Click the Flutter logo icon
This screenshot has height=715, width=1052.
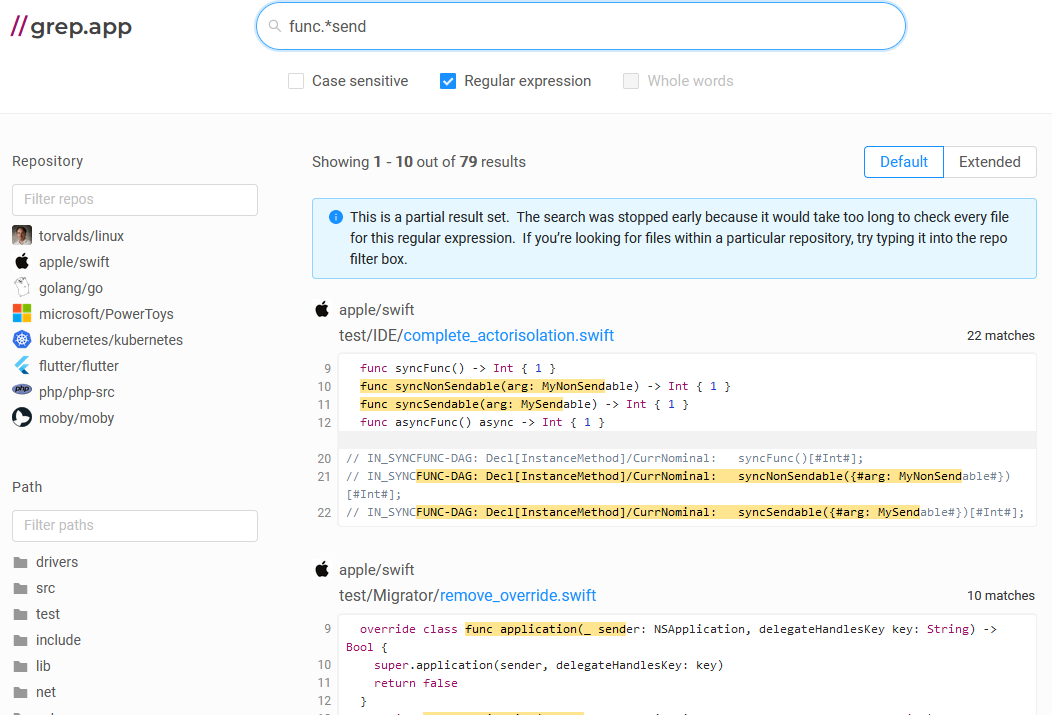(x=22, y=366)
